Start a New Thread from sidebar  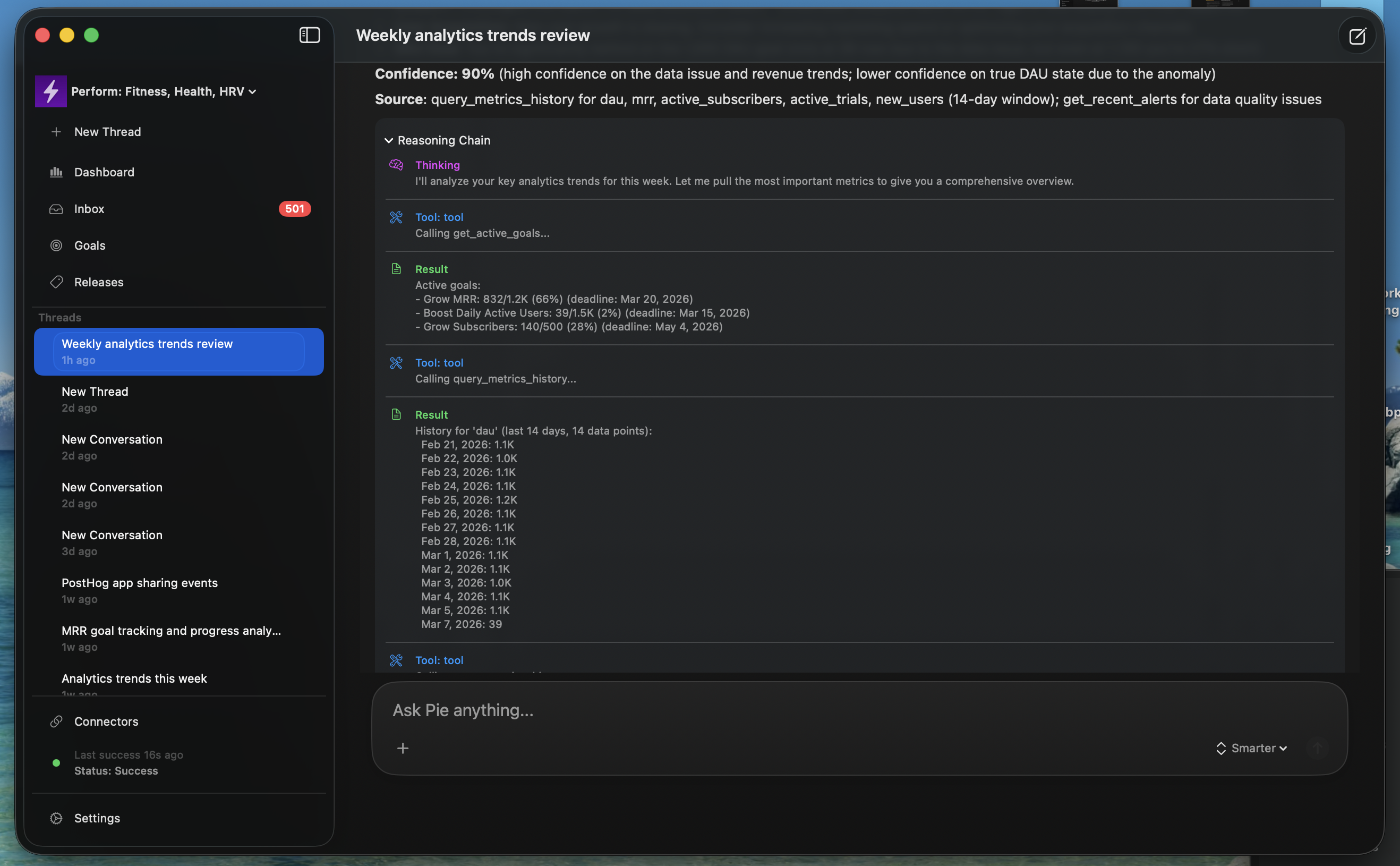107,132
